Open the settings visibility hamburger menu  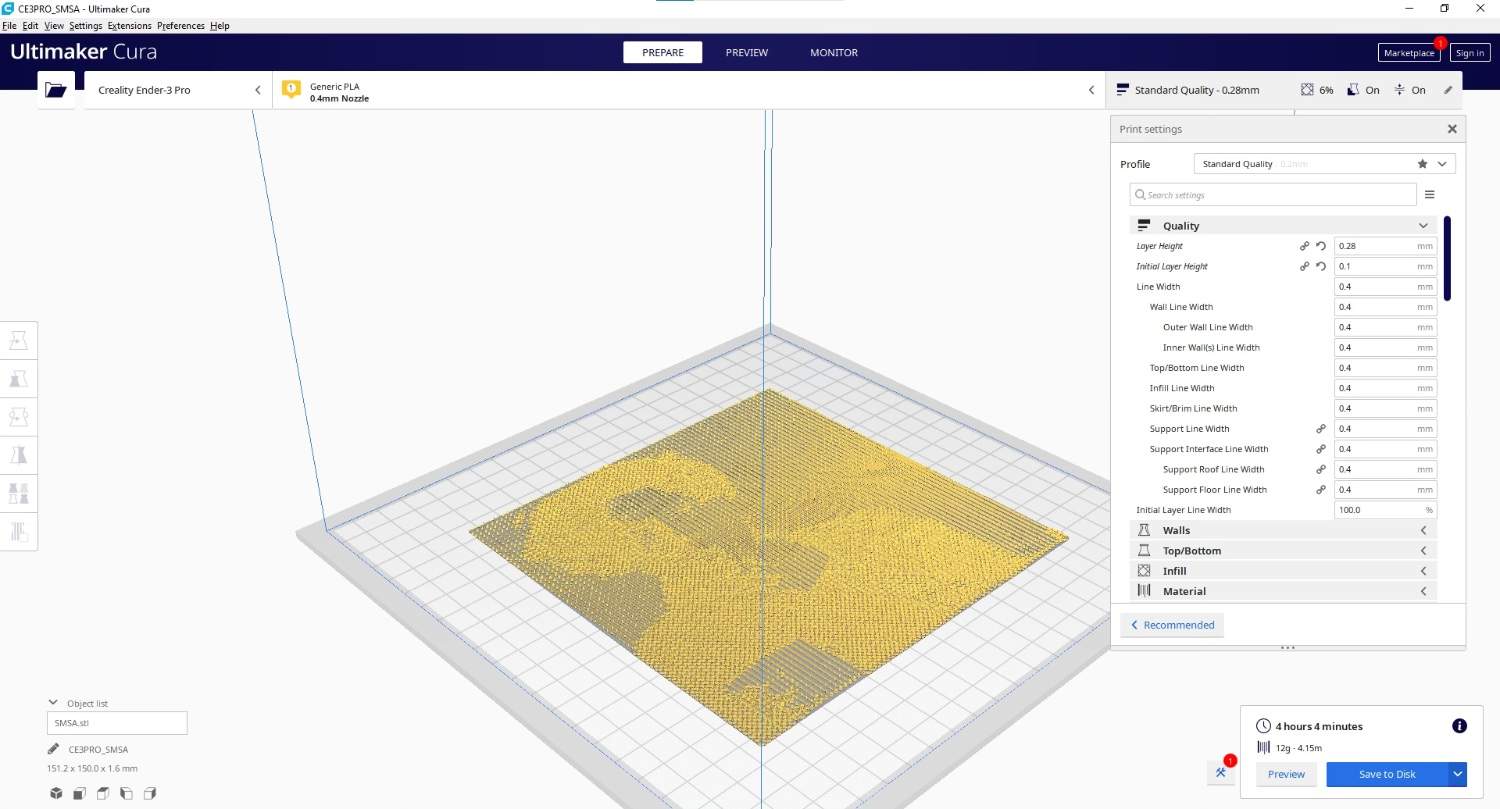1429,195
